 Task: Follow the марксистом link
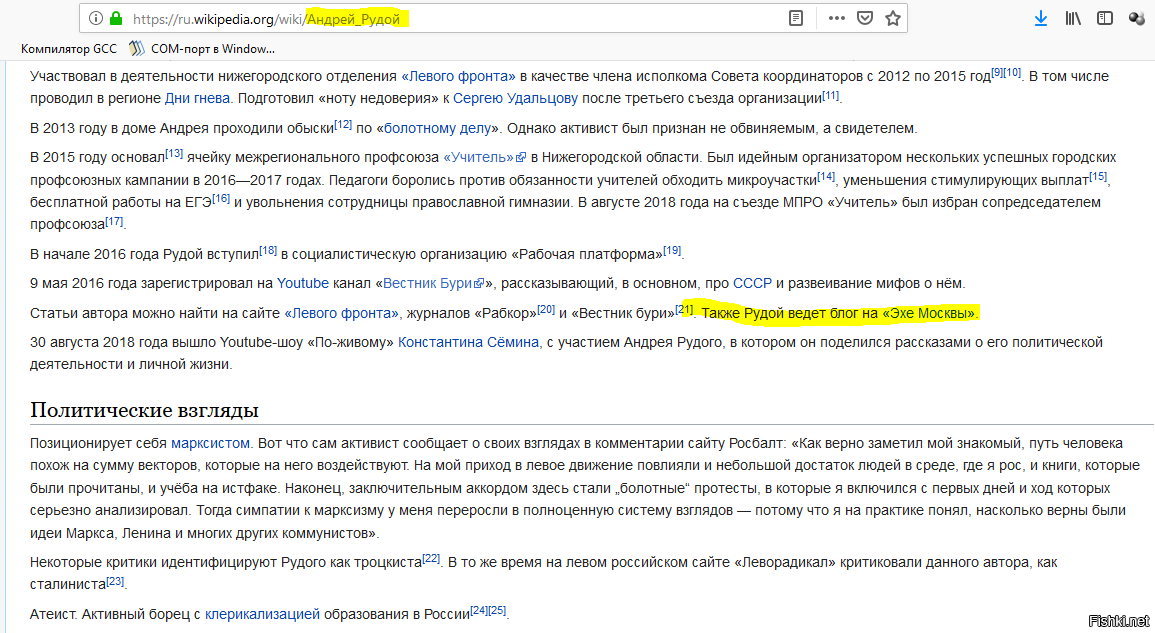pos(211,444)
